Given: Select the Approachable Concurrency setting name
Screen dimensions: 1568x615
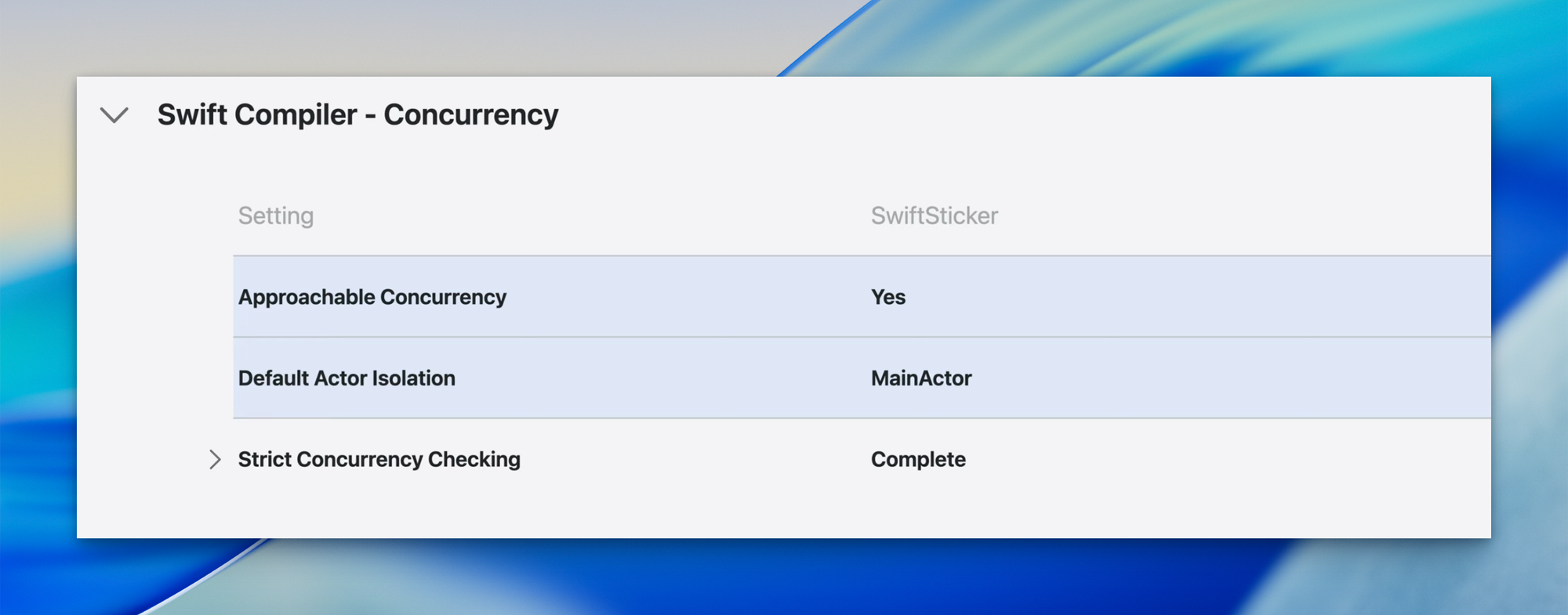Looking at the screenshot, I should pos(372,298).
